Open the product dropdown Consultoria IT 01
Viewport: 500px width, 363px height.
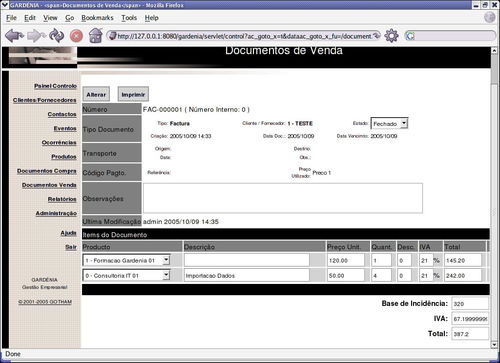[x=126, y=276]
